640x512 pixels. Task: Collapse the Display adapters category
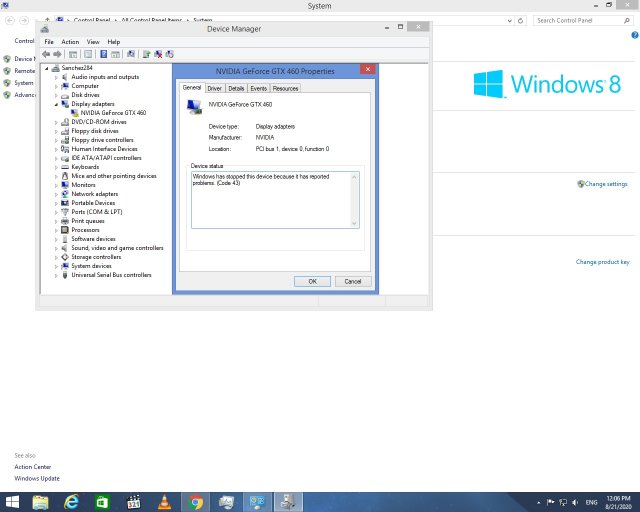click(56, 104)
